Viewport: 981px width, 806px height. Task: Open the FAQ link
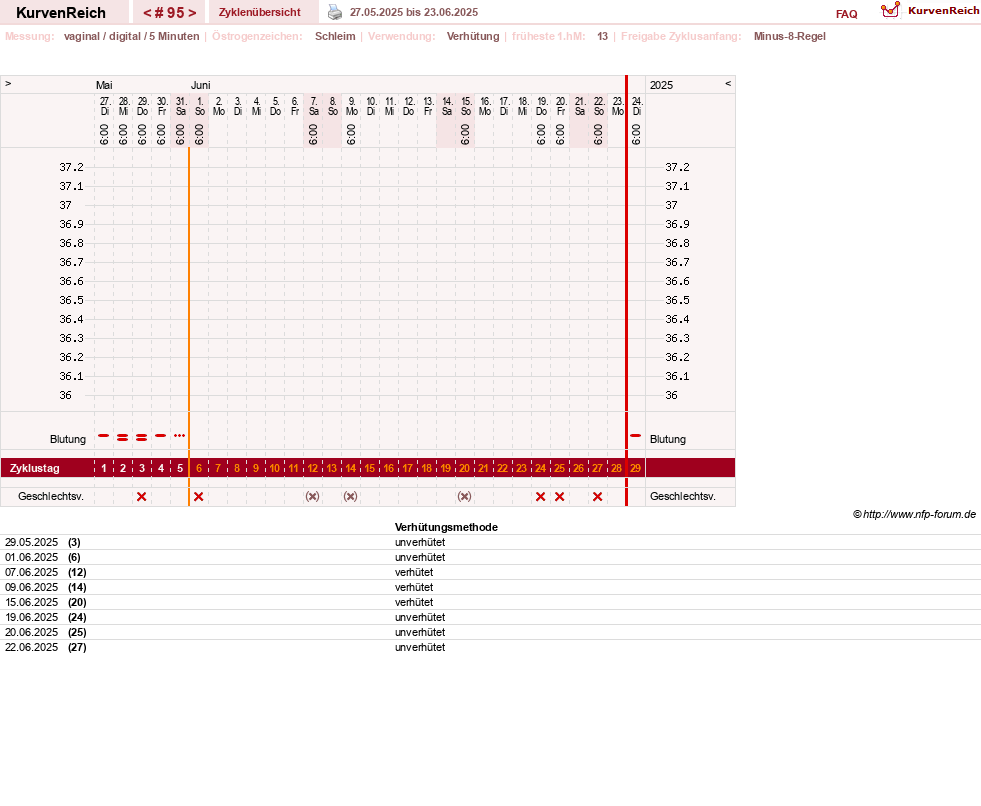[846, 14]
